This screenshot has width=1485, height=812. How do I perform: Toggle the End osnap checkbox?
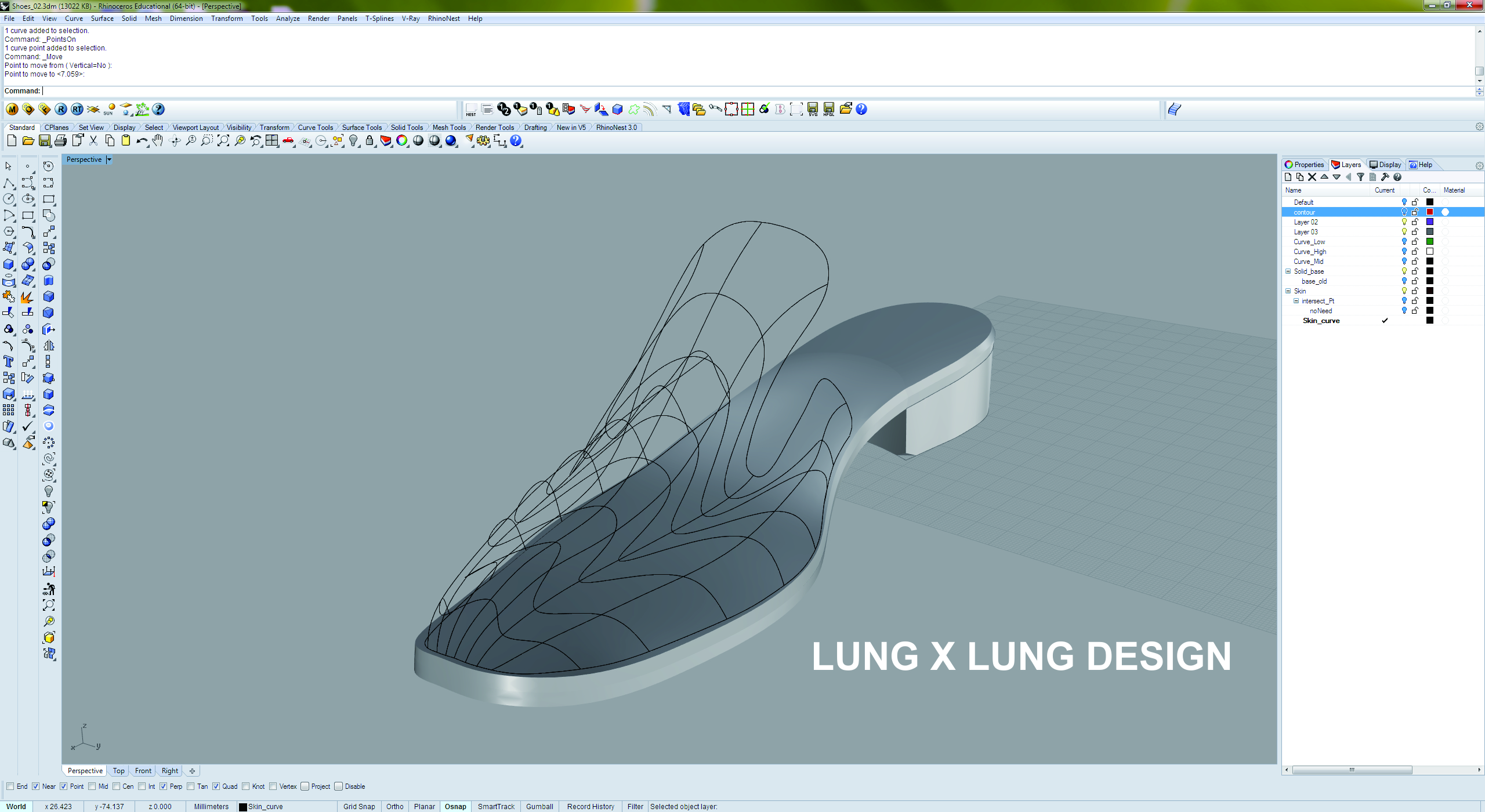pyautogui.click(x=10, y=786)
